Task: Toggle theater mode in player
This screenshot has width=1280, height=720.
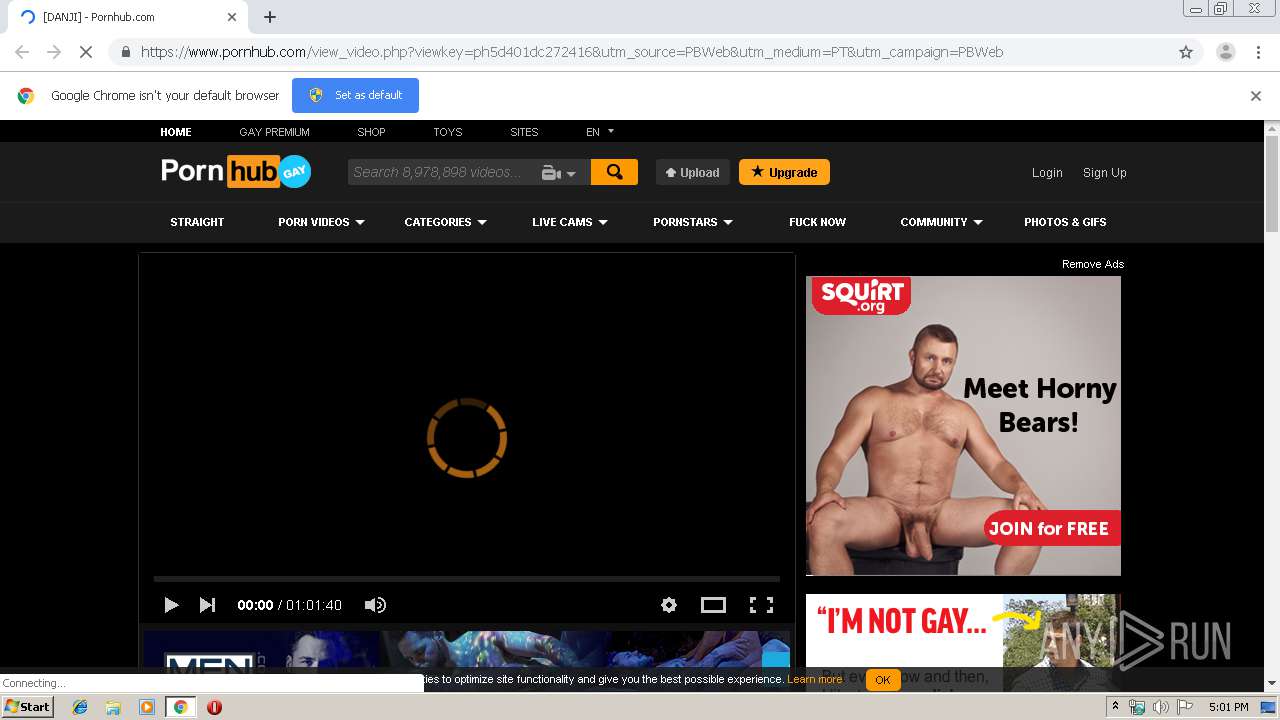Action: [x=713, y=605]
